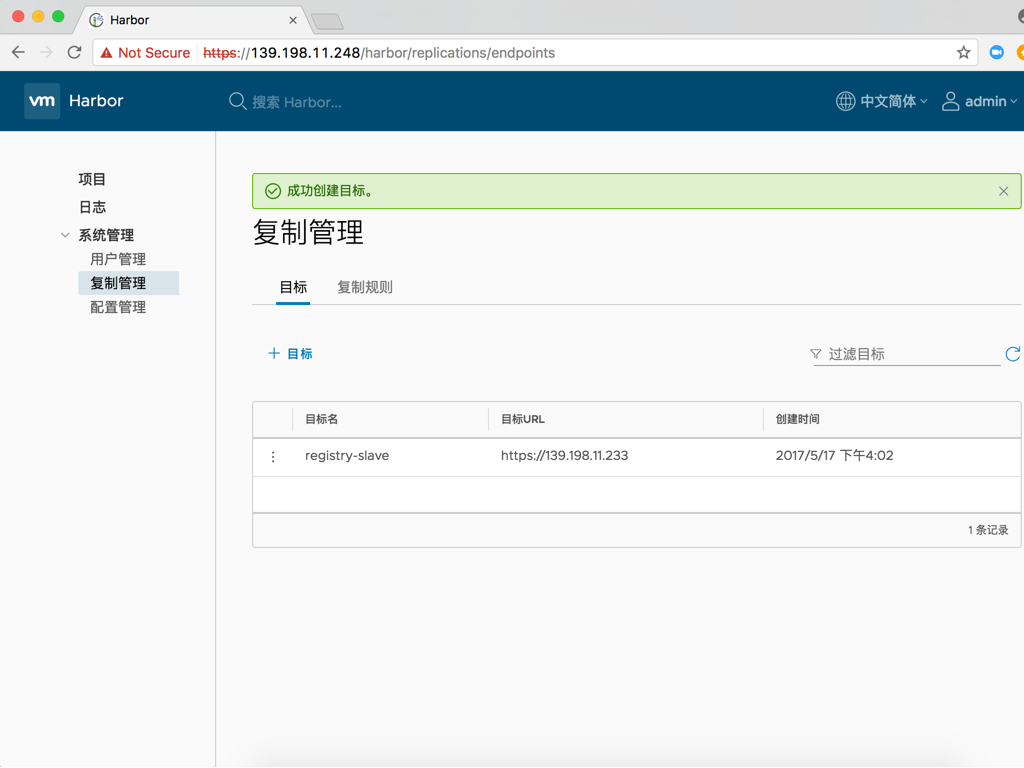Collapse the 系统管理 section
Screen dimensions: 1024x768
pyautogui.click(x=65, y=234)
